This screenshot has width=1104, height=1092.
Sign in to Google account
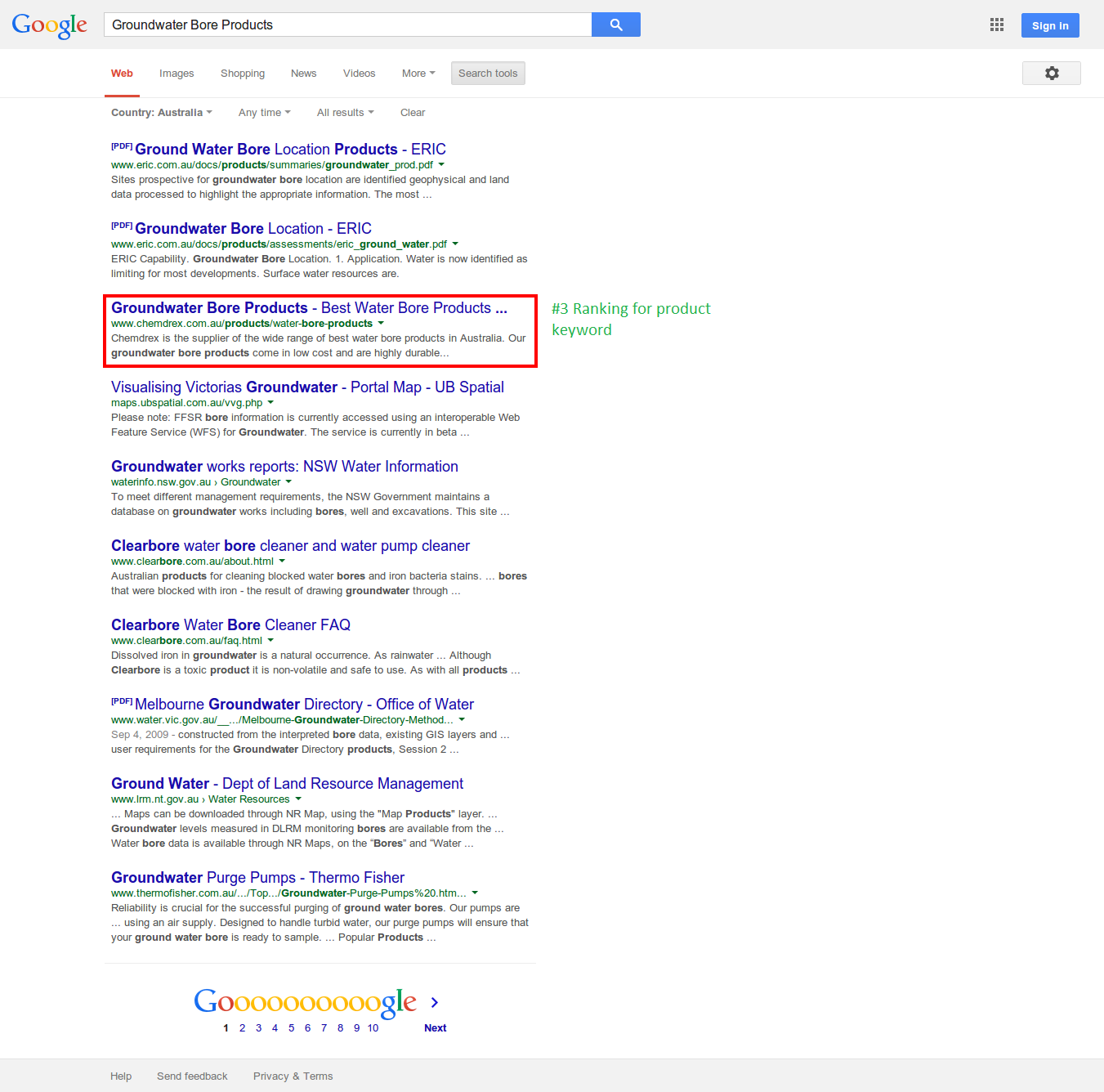click(1050, 25)
